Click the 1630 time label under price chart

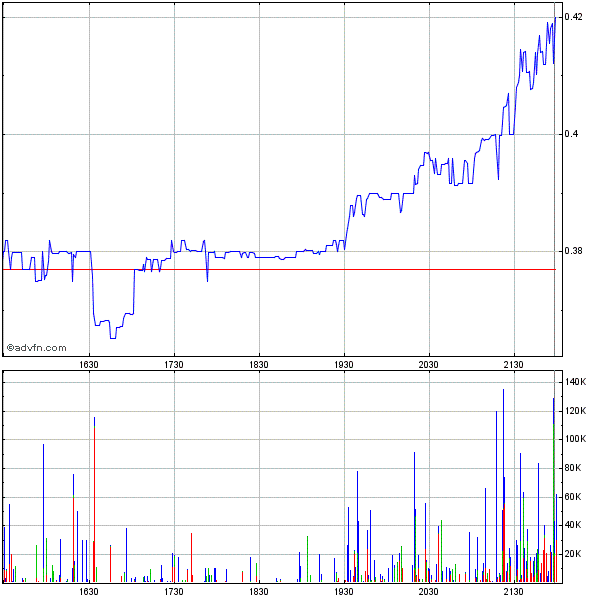89,365
